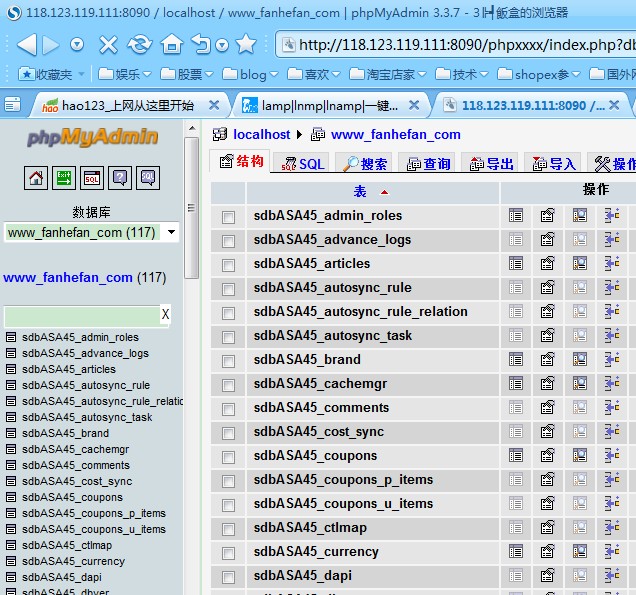Check the sdbASA45_advance_logs checkbox

click(228, 241)
